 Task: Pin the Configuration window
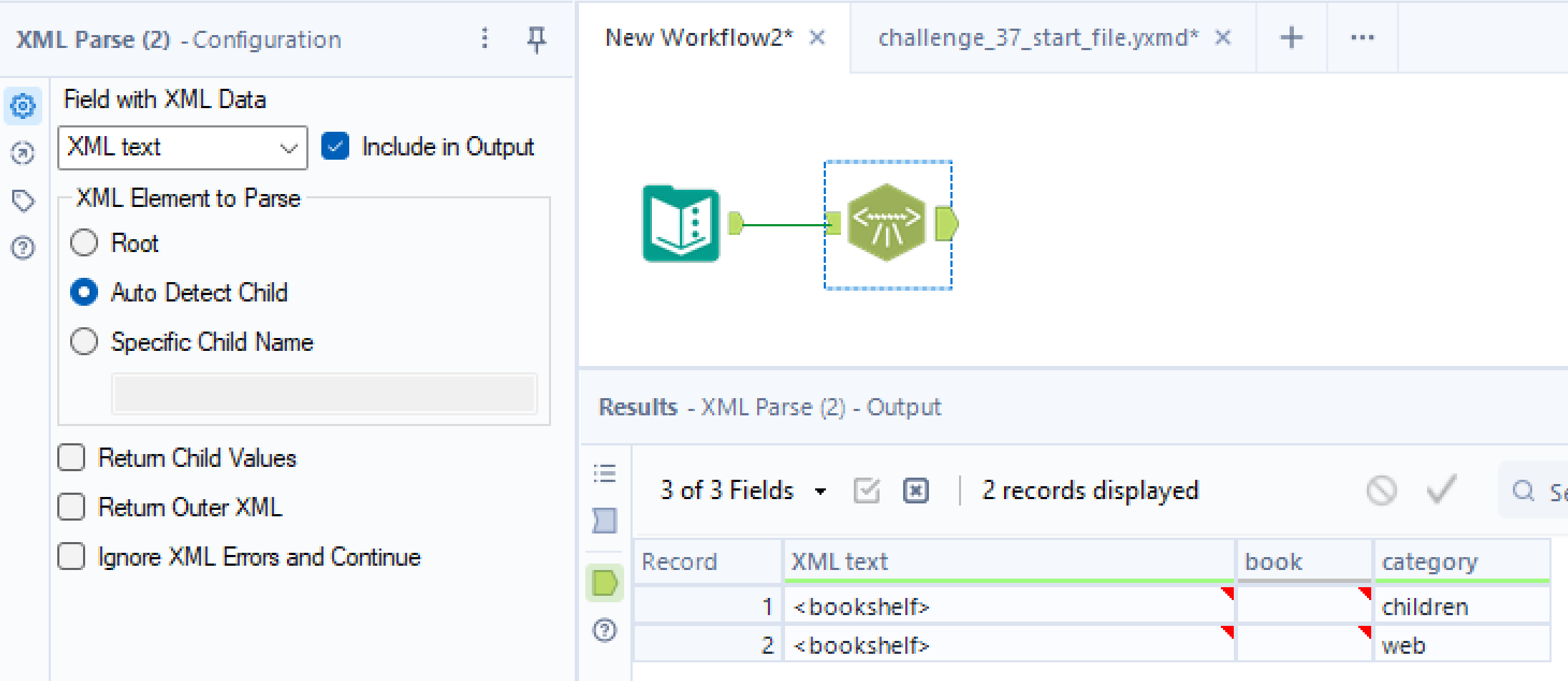(536, 39)
